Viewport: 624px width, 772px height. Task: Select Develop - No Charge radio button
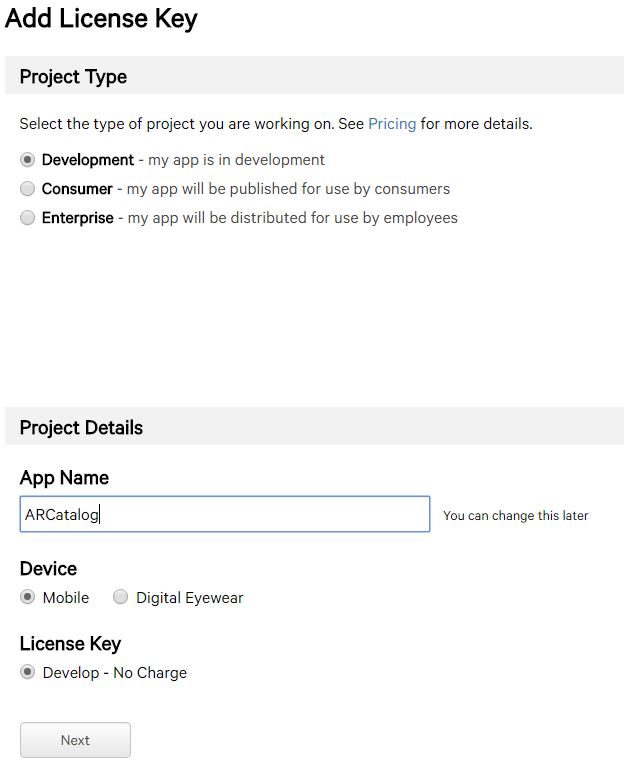click(28, 672)
